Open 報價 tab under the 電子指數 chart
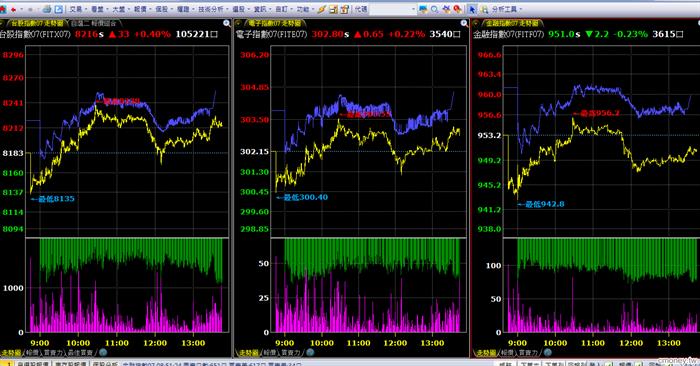 click(x=270, y=353)
